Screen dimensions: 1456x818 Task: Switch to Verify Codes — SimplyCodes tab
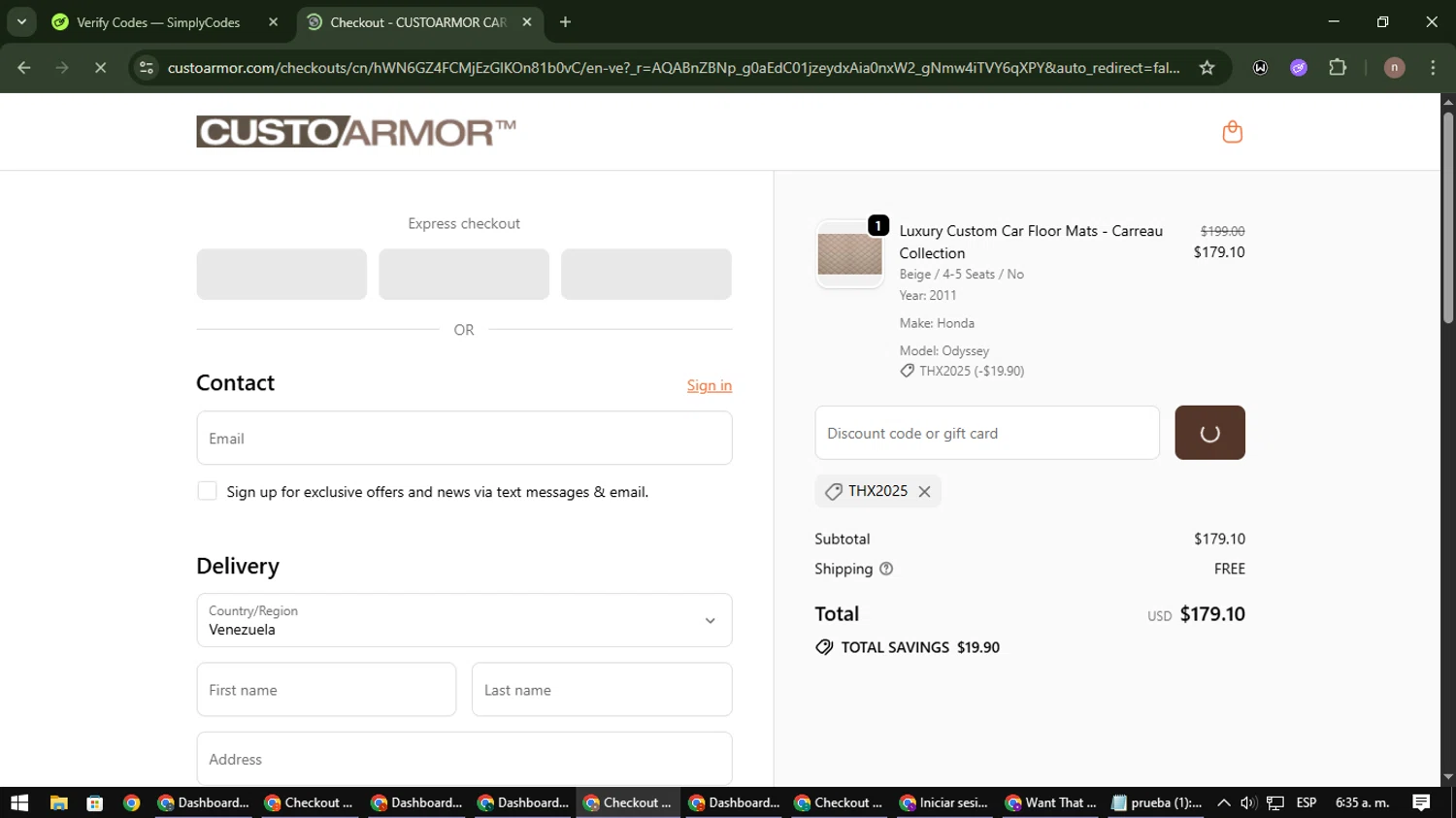click(158, 22)
